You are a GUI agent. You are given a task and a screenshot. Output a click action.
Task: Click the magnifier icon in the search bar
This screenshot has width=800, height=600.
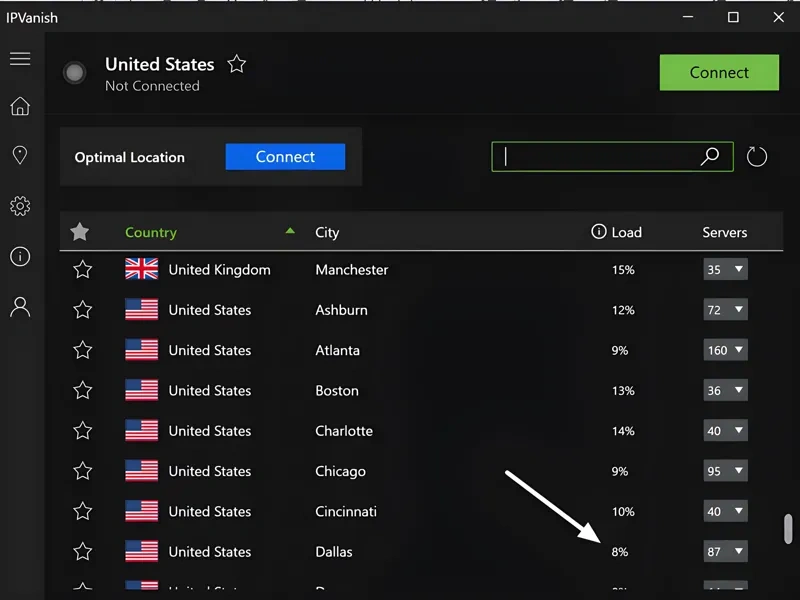pyautogui.click(x=710, y=157)
